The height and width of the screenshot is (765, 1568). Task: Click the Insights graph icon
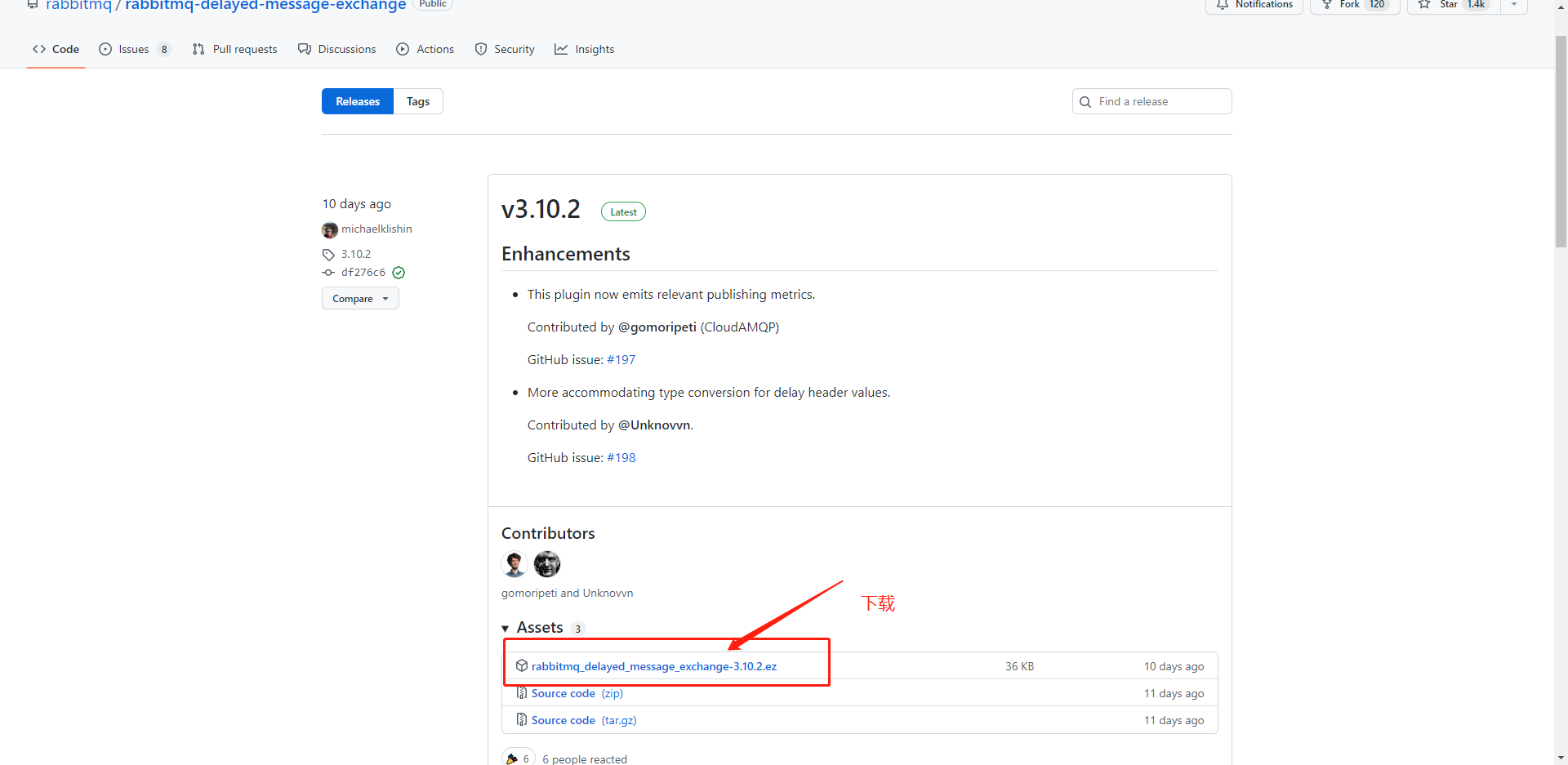(561, 49)
